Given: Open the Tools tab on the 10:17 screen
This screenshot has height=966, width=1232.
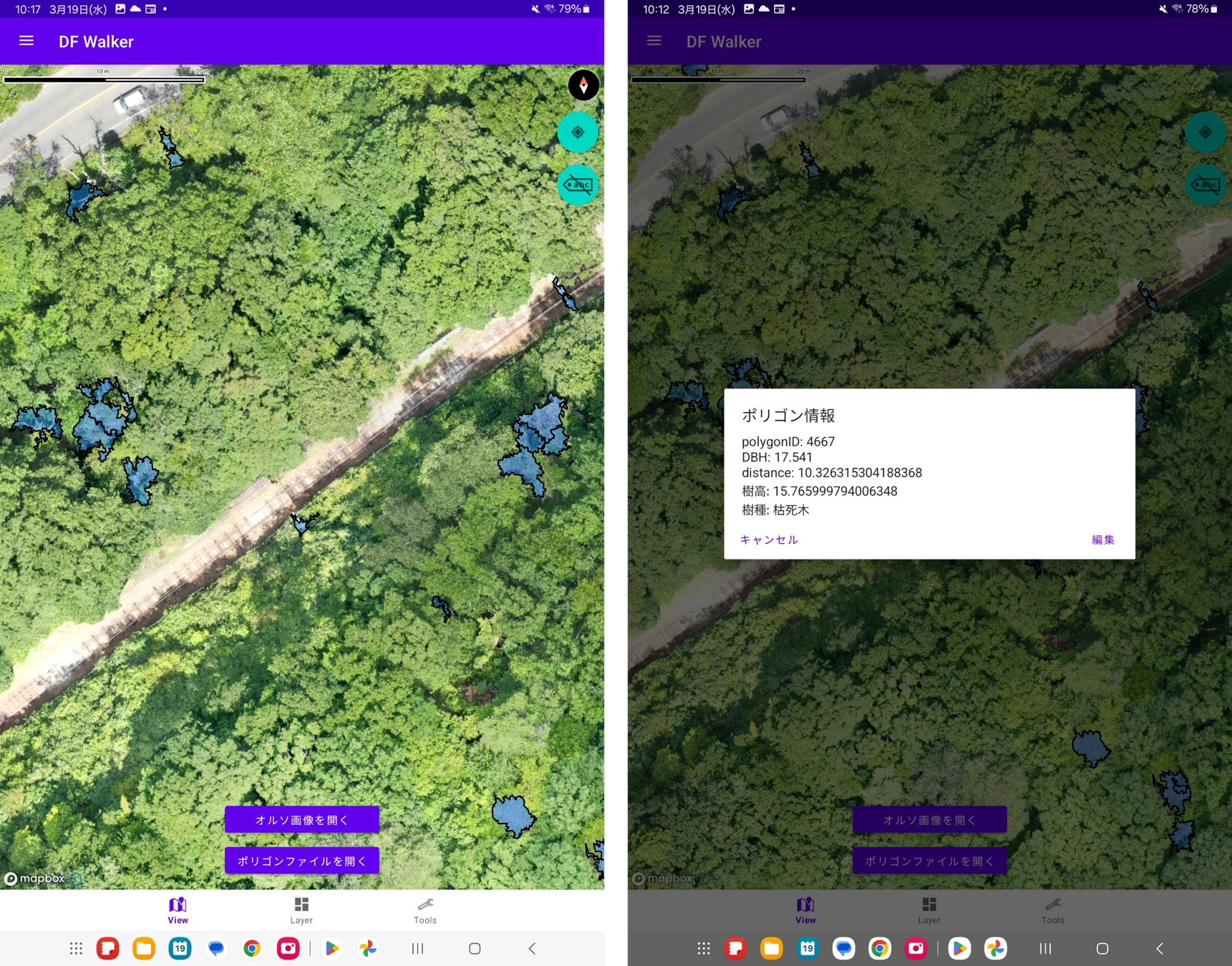Looking at the screenshot, I should (x=425, y=910).
